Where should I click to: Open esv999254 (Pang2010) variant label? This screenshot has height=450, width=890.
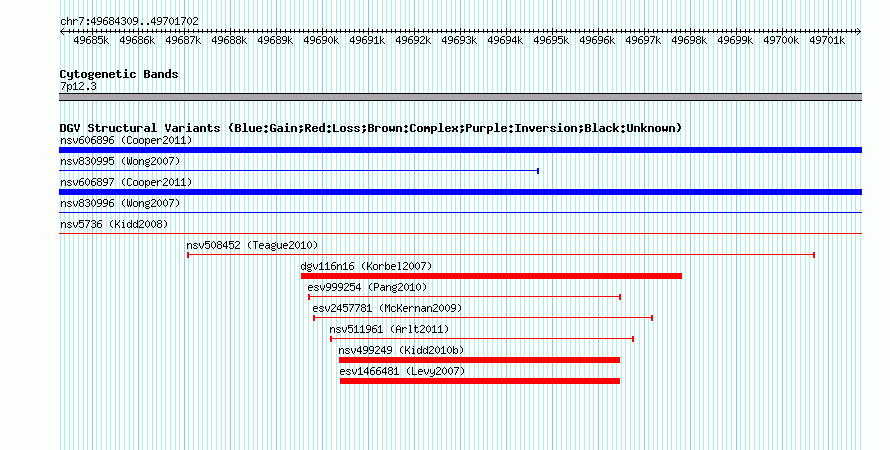click(x=367, y=287)
